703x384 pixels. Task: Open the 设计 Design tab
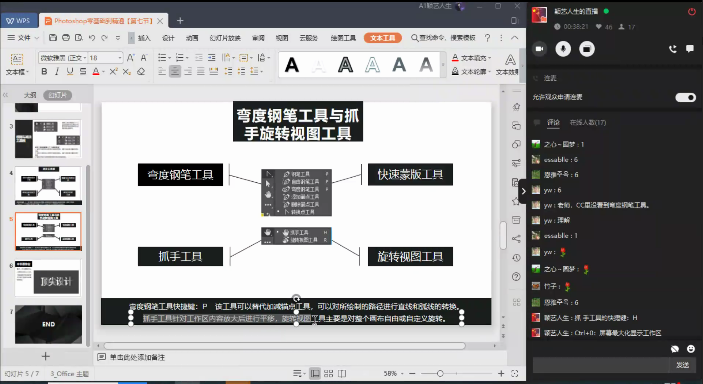click(168, 38)
